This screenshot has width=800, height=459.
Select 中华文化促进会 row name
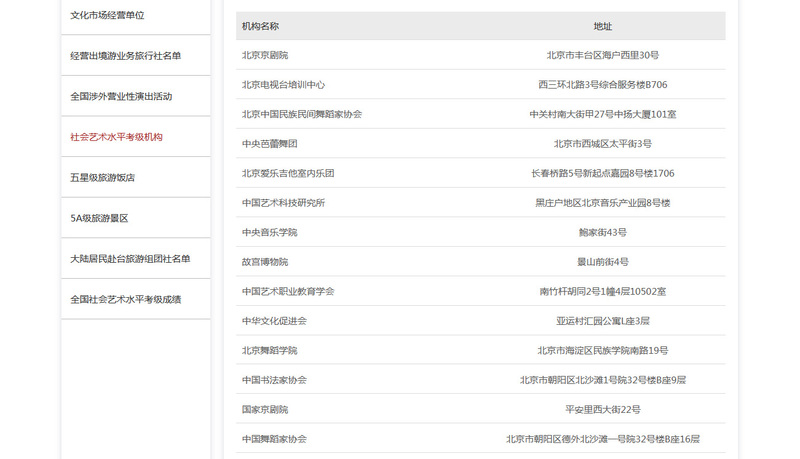point(274,321)
